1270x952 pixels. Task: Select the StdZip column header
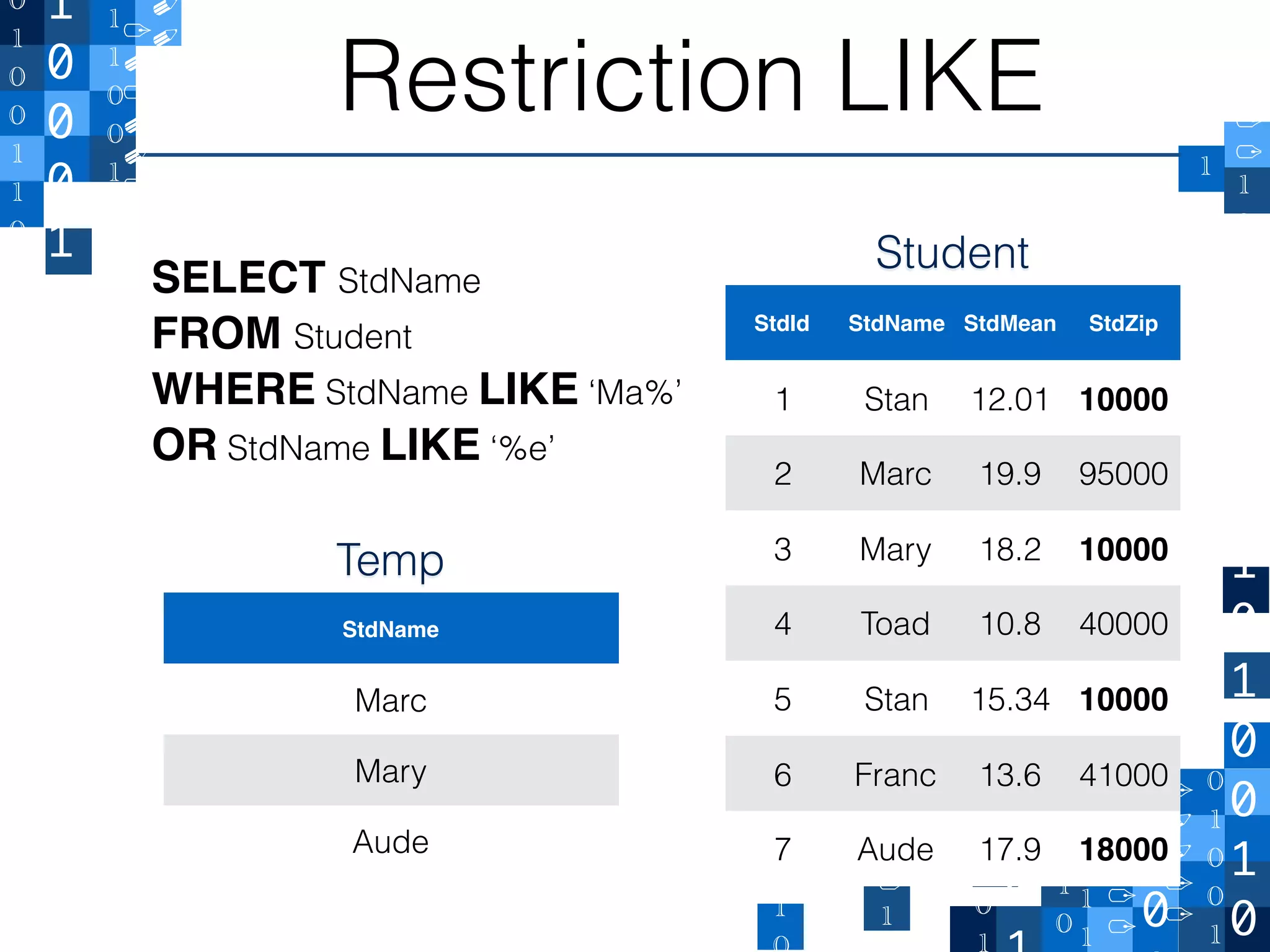pyautogui.click(x=1123, y=323)
